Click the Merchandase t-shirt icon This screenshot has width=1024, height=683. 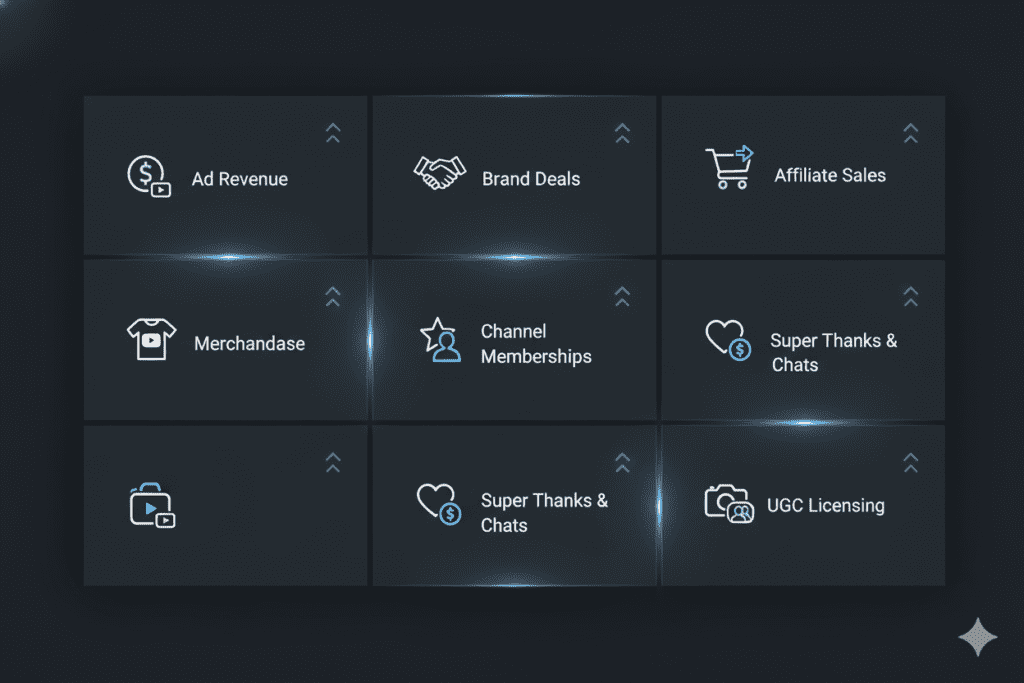coord(151,339)
